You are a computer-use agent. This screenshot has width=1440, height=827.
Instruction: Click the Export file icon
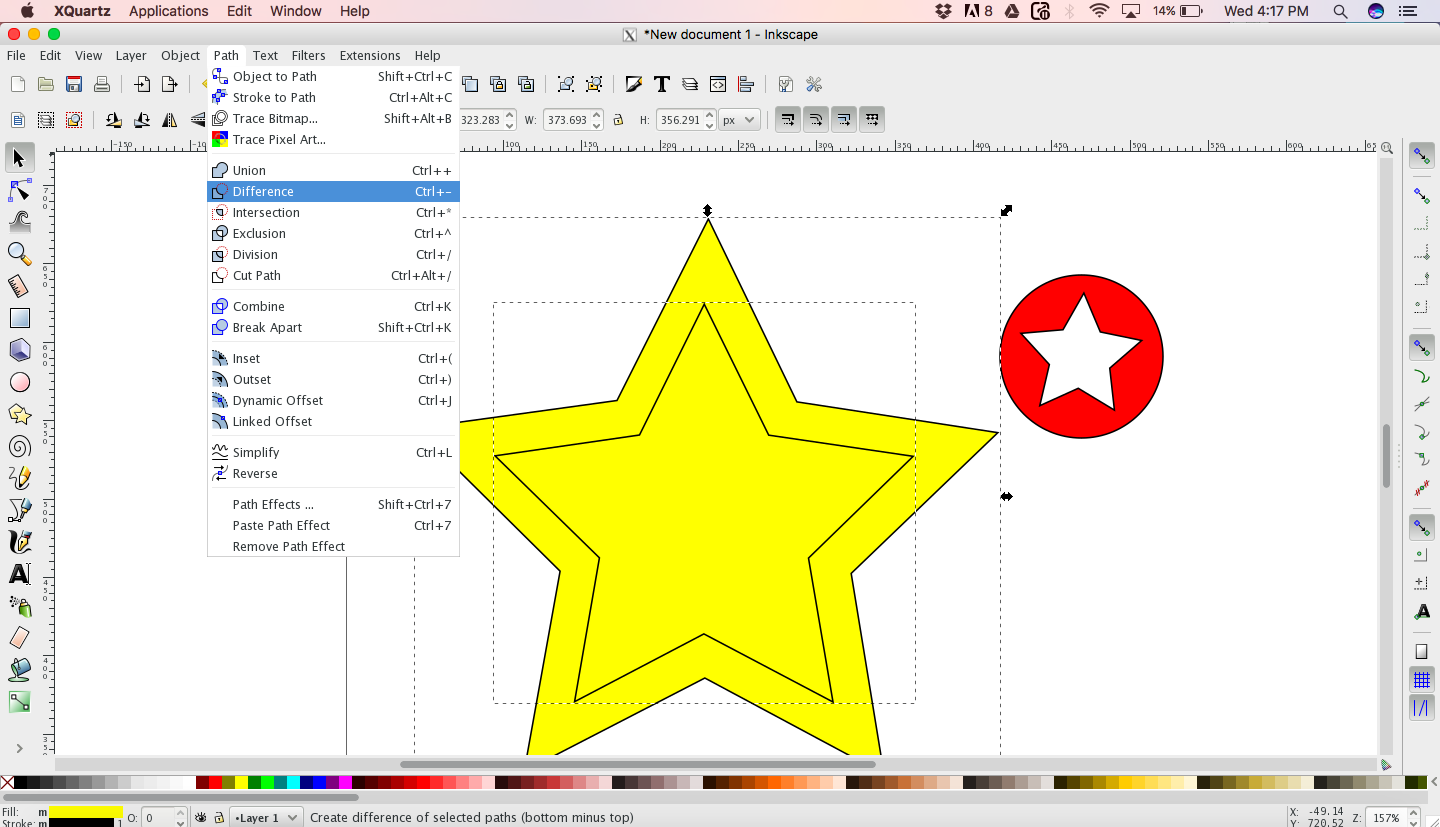(171, 84)
